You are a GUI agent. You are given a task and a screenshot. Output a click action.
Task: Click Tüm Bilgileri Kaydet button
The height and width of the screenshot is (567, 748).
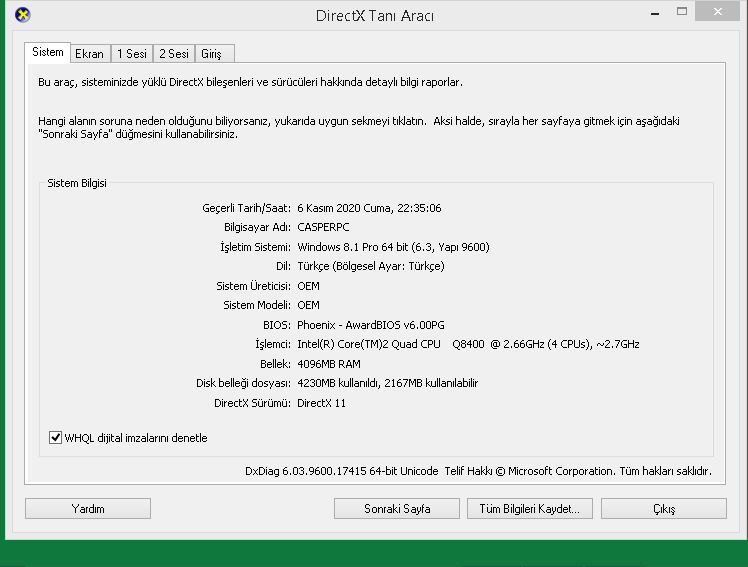click(530, 508)
